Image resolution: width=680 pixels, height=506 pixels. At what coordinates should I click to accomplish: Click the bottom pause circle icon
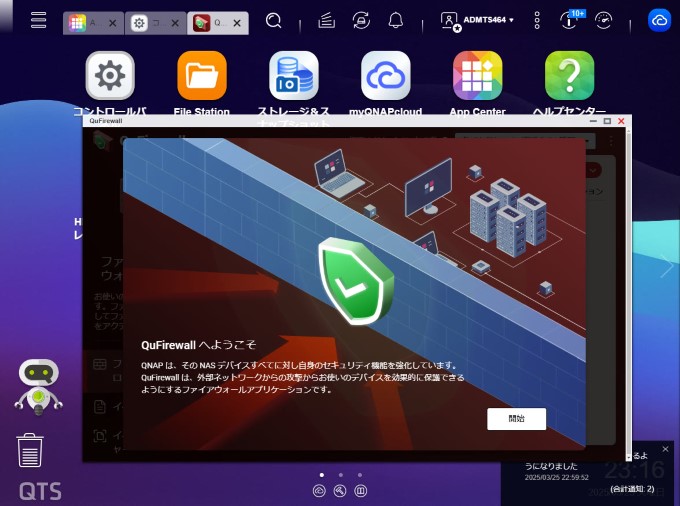point(361,491)
